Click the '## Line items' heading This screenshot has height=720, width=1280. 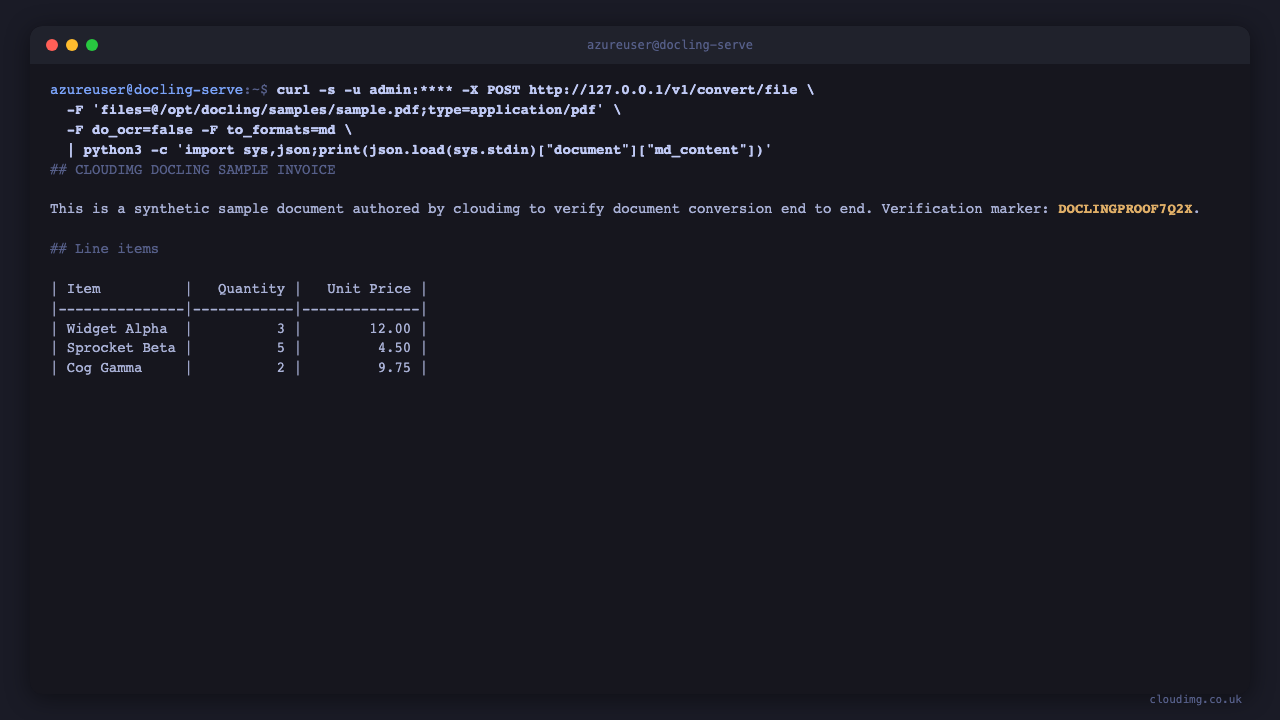[104, 249]
